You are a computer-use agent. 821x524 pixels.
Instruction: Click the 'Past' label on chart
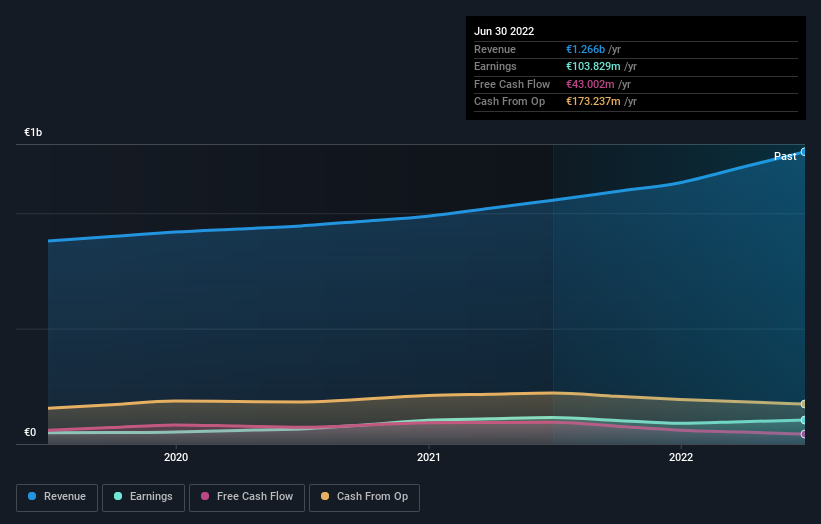pos(785,157)
